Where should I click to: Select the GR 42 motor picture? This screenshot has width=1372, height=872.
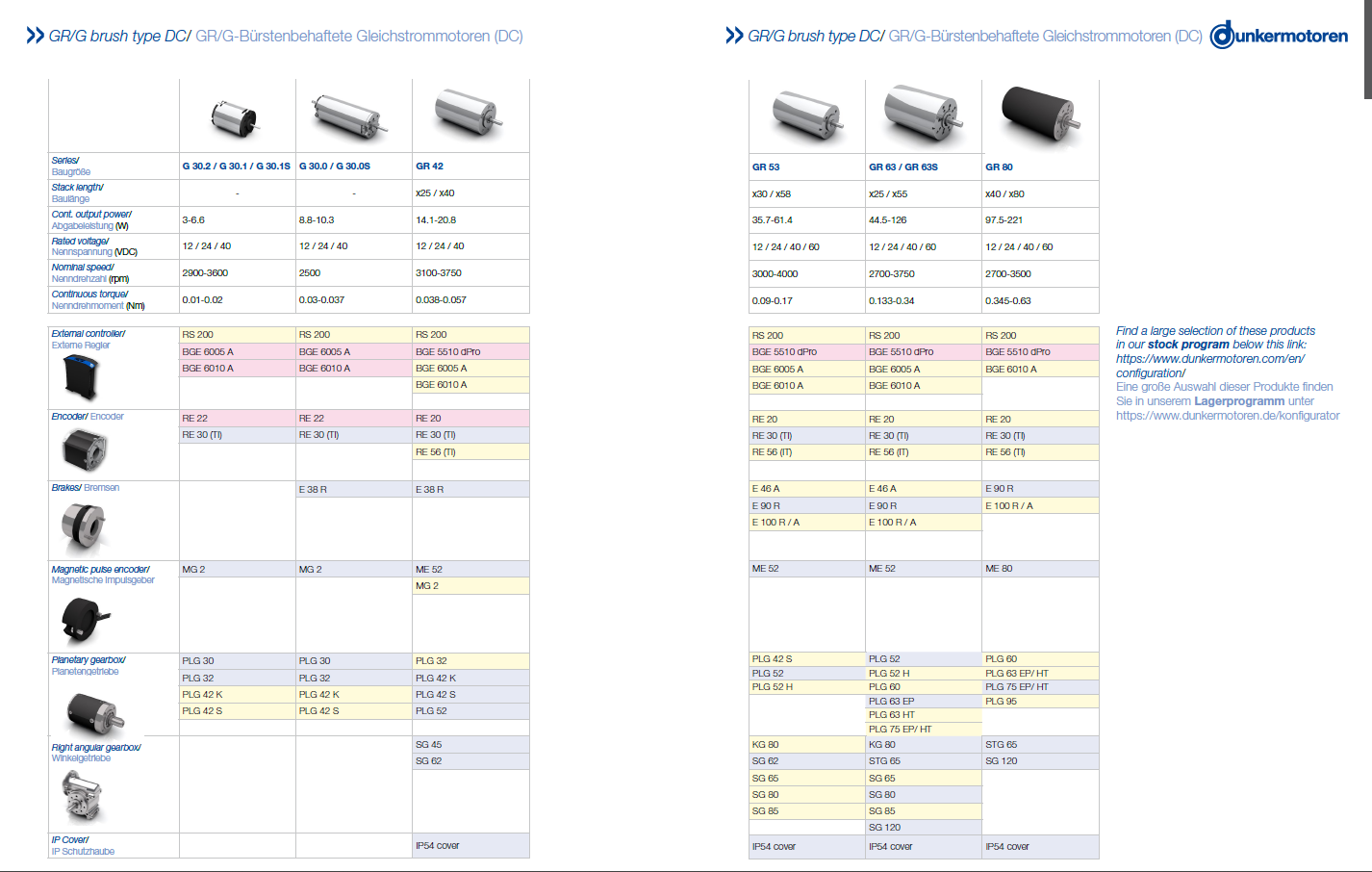pyautogui.click(x=470, y=114)
